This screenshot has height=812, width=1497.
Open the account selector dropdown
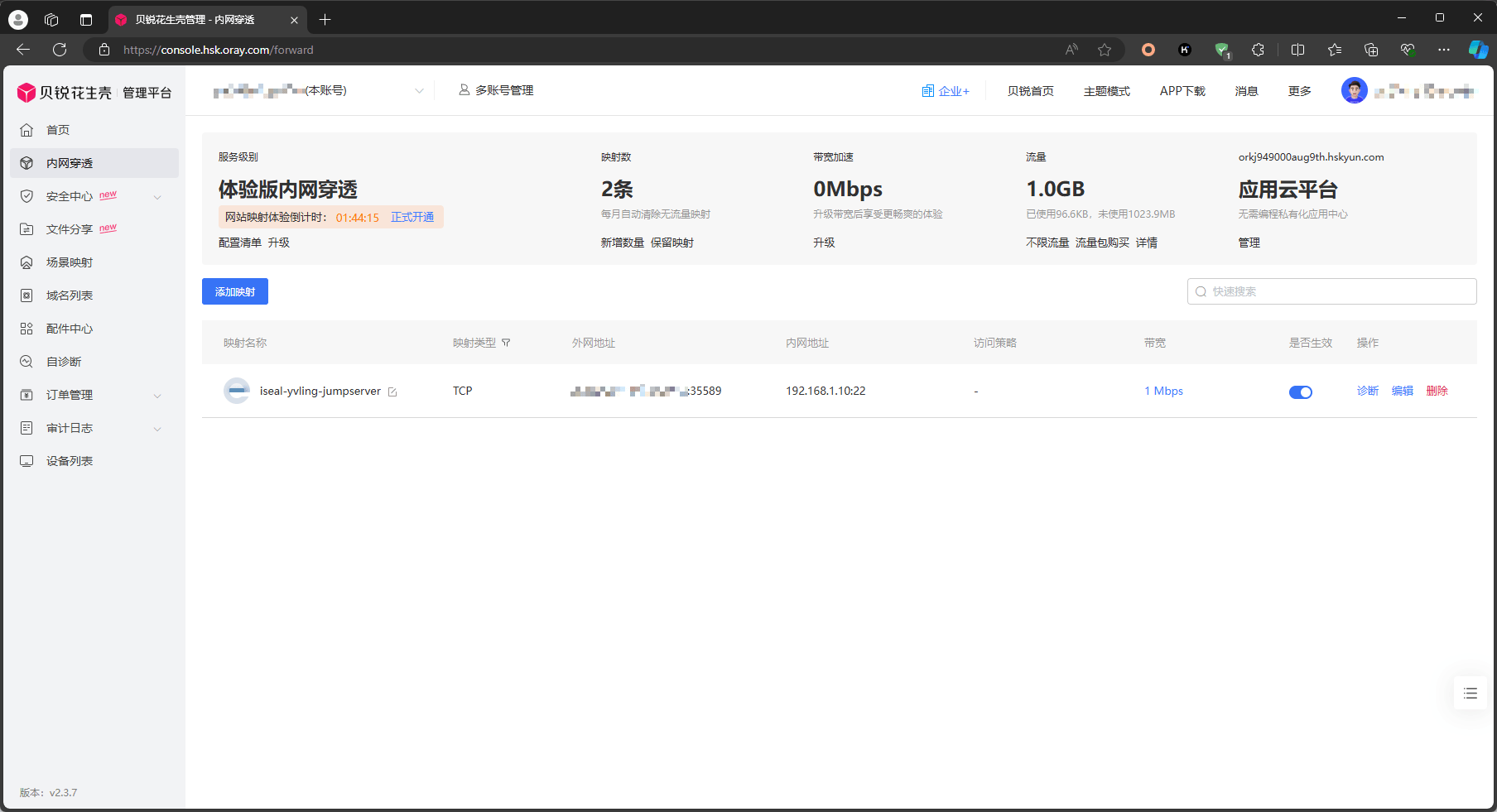point(419,91)
